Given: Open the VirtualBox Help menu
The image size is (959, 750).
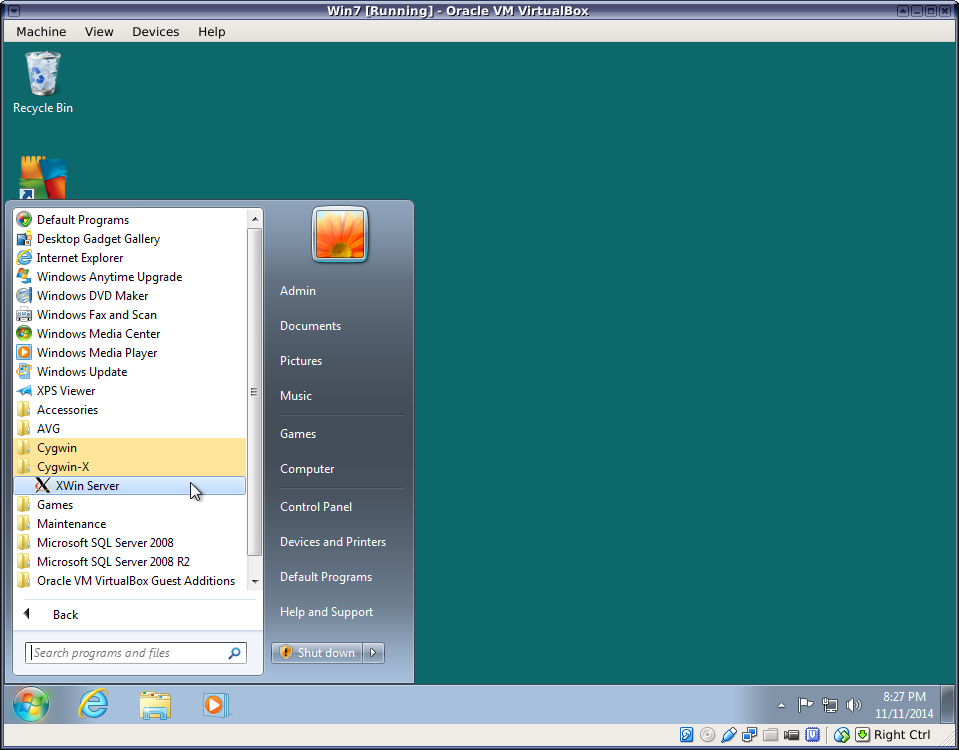Looking at the screenshot, I should (212, 32).
